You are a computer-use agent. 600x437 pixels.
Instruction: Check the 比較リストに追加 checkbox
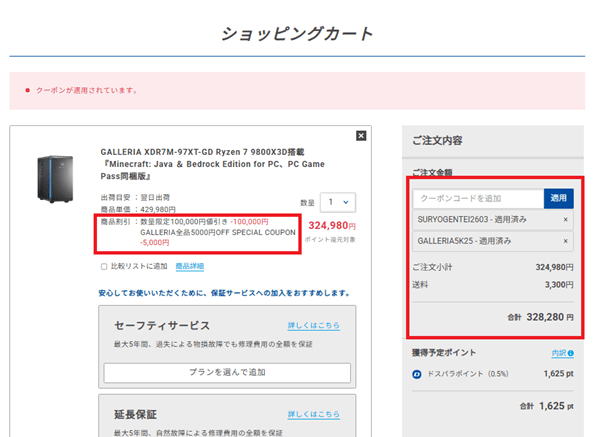105,267
